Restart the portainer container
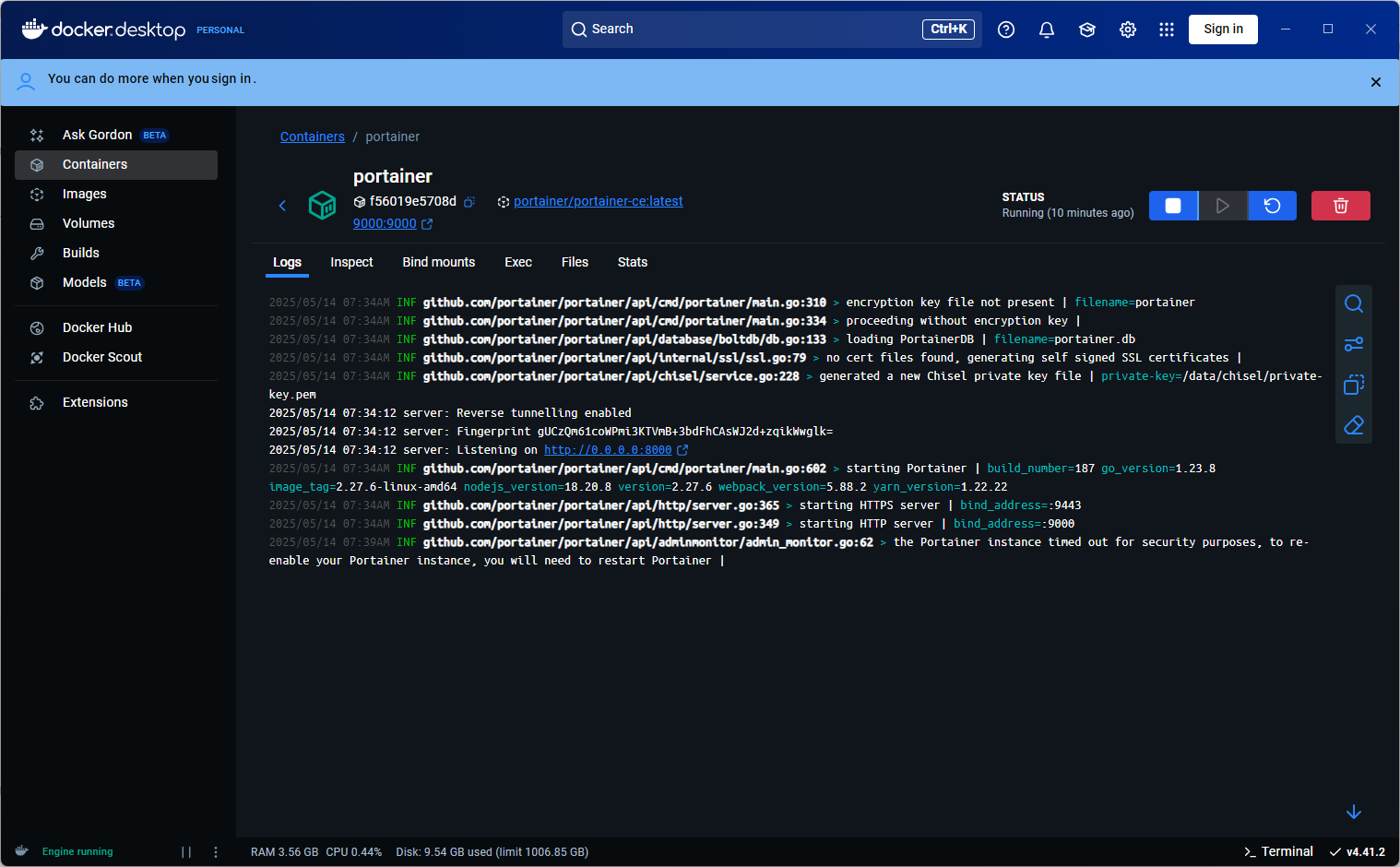 click(x=1273, y=206)
